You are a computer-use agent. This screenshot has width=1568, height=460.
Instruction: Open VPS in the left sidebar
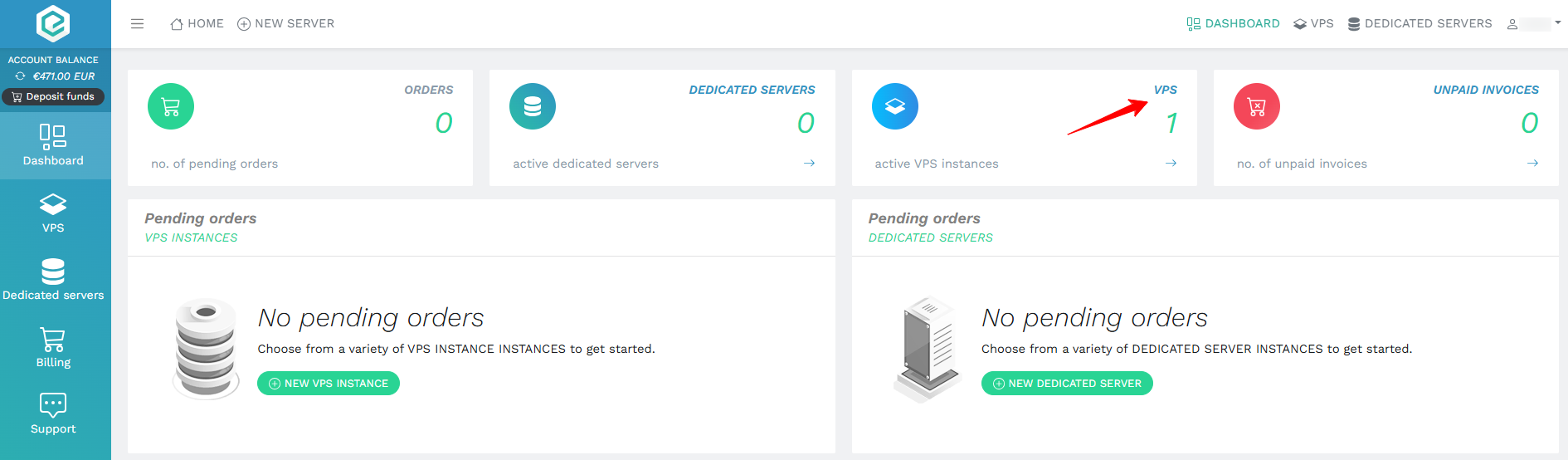tap(53, 213)
